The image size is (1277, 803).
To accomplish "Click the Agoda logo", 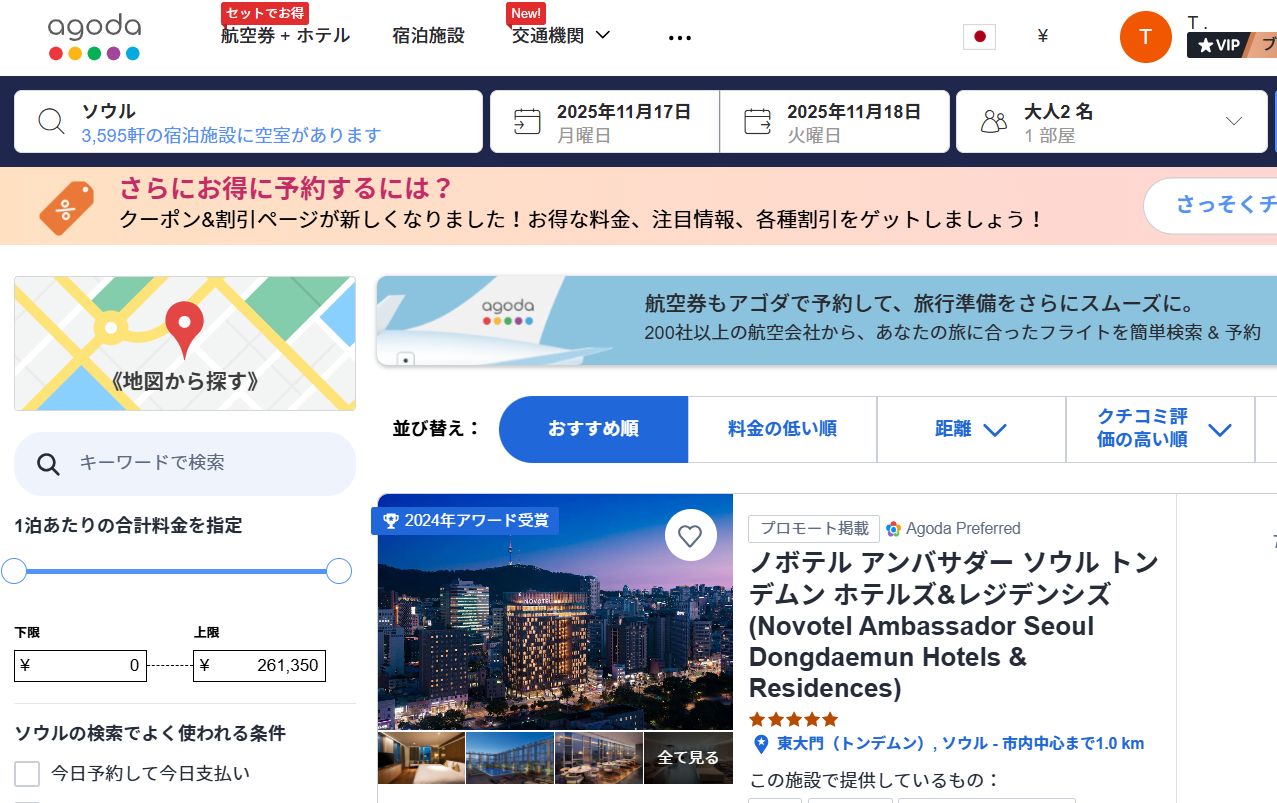I will point(94,37).
